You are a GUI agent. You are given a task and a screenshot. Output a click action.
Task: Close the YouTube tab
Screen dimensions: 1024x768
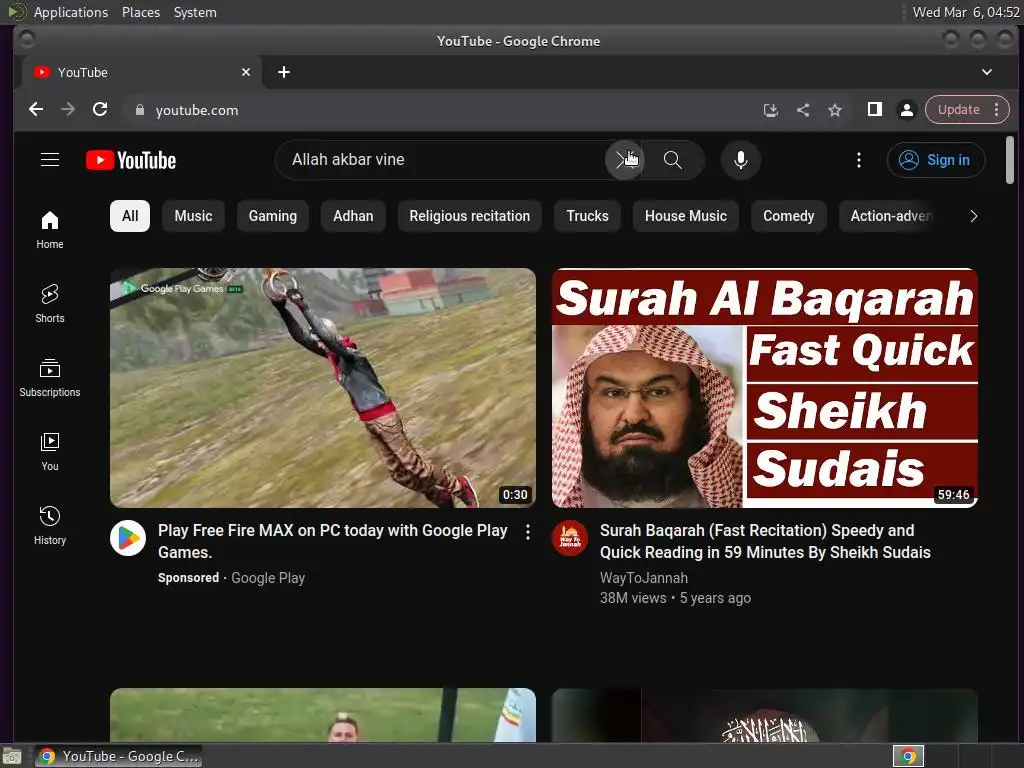tap(246, 72)
